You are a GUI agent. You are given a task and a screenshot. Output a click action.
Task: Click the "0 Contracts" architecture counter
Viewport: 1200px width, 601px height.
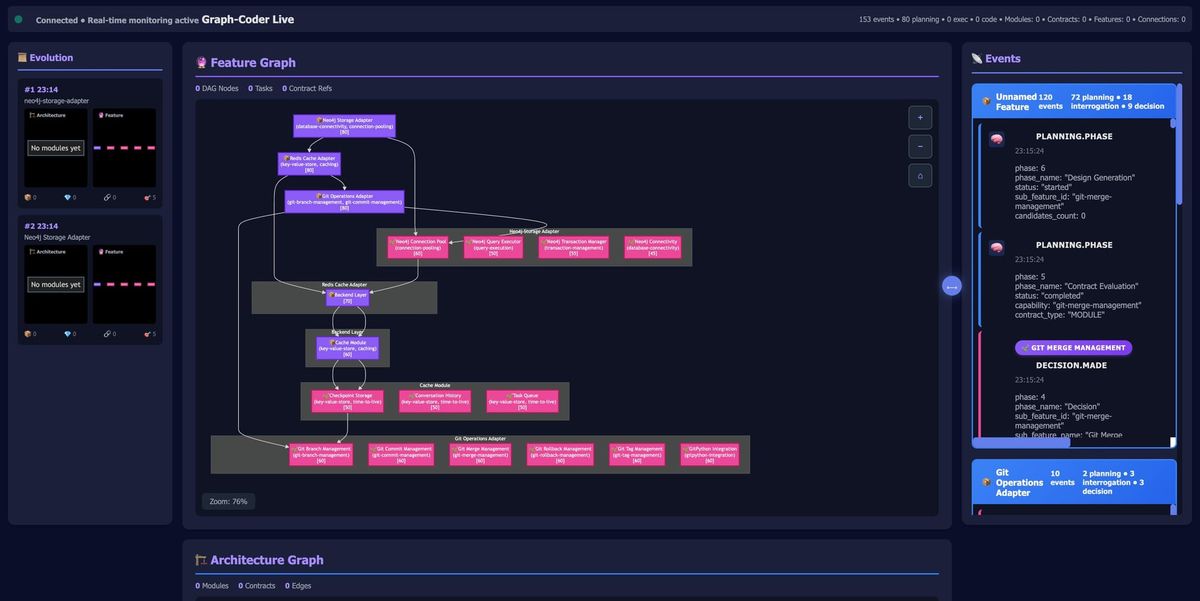pos(257,586)
